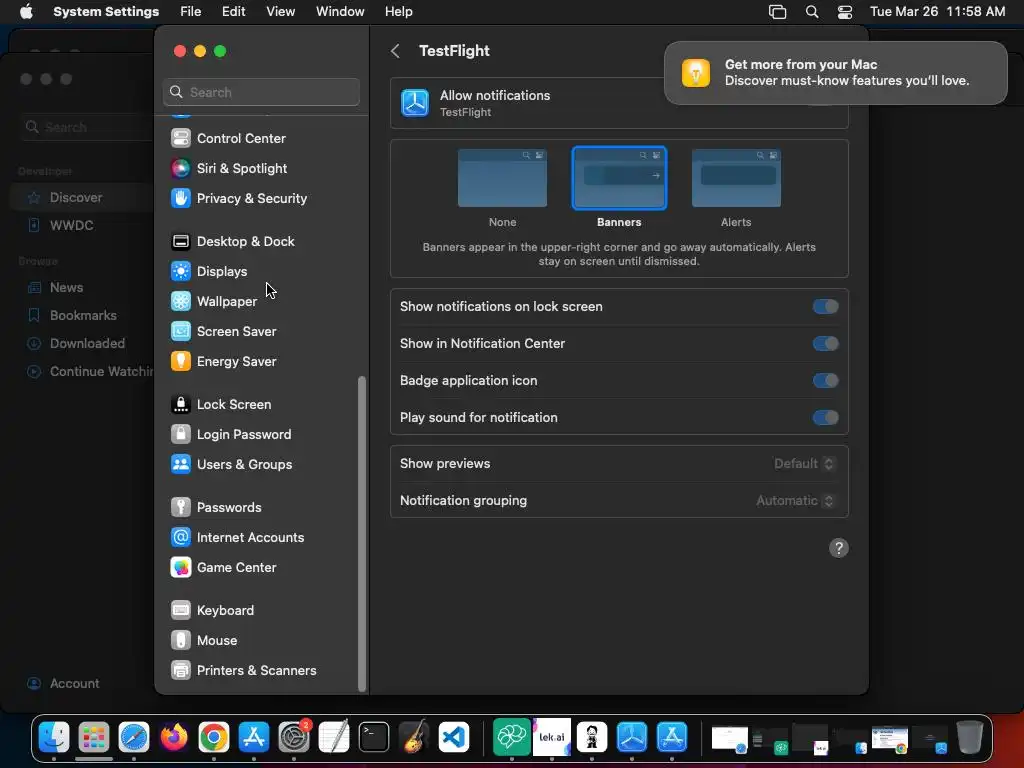Open the Edit menu

tap(233, 12)
